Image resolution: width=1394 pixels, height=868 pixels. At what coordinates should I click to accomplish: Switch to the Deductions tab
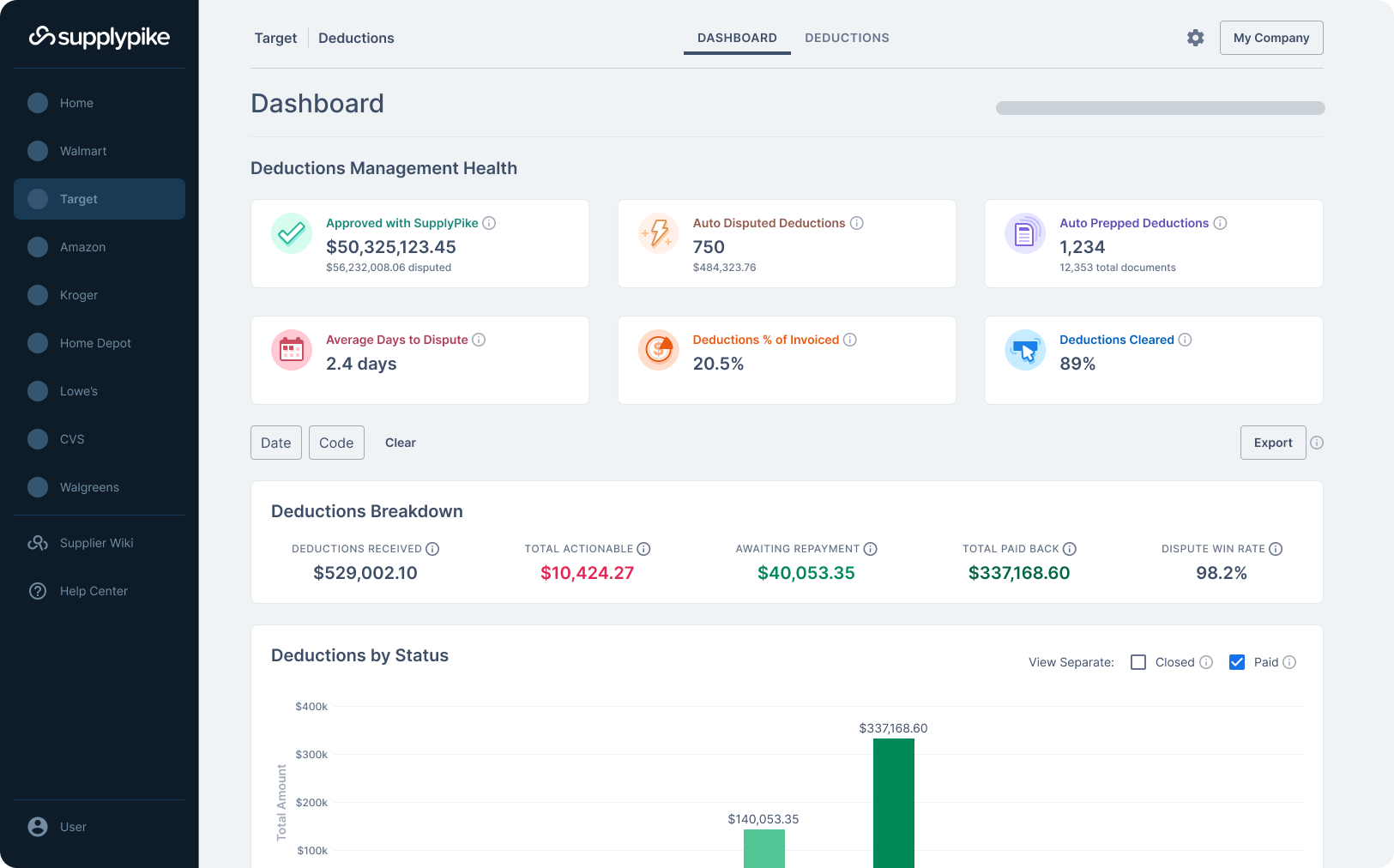[847, 38]
